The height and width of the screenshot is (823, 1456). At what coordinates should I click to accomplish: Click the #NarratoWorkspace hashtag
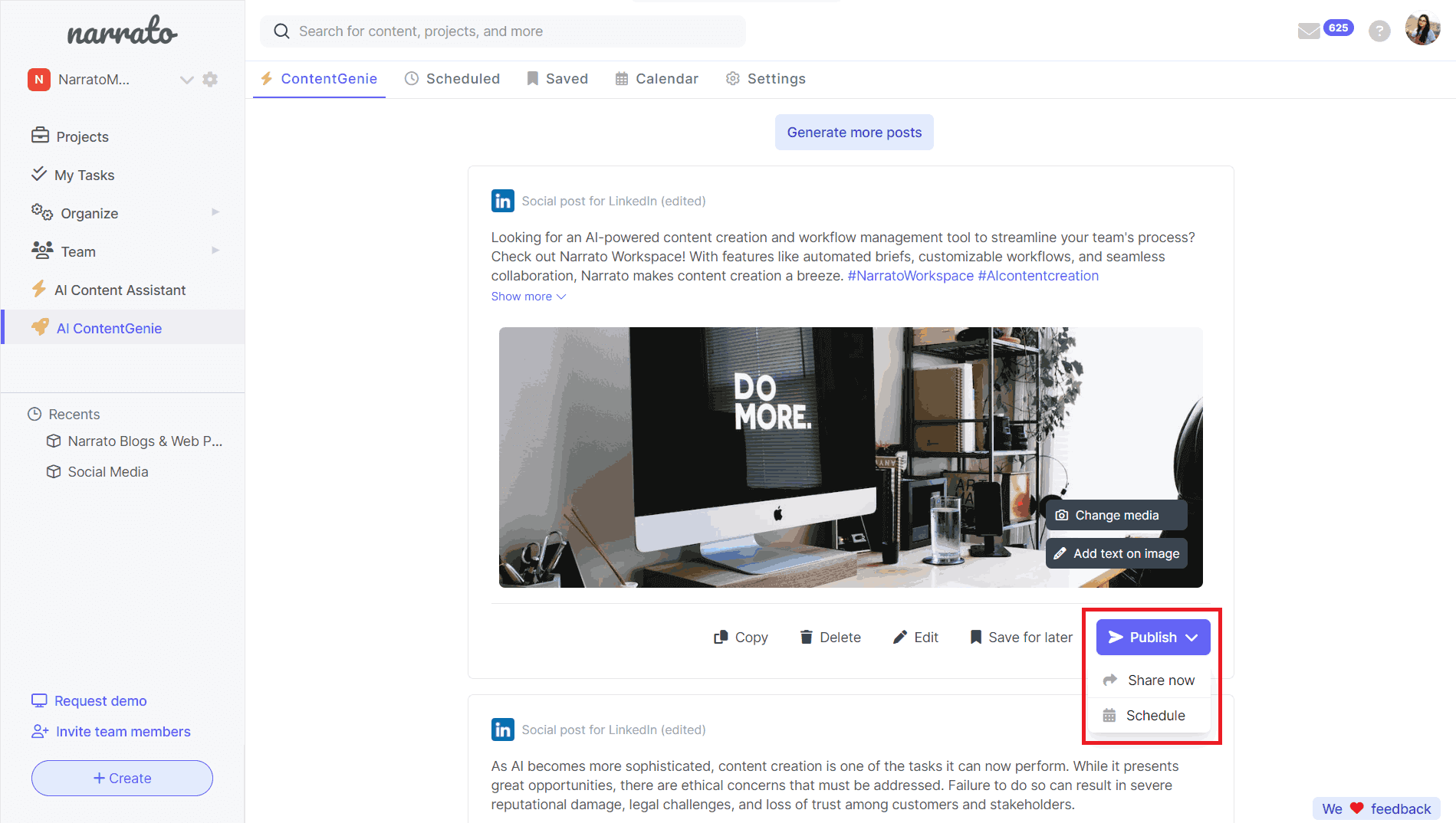coord(910,276)
